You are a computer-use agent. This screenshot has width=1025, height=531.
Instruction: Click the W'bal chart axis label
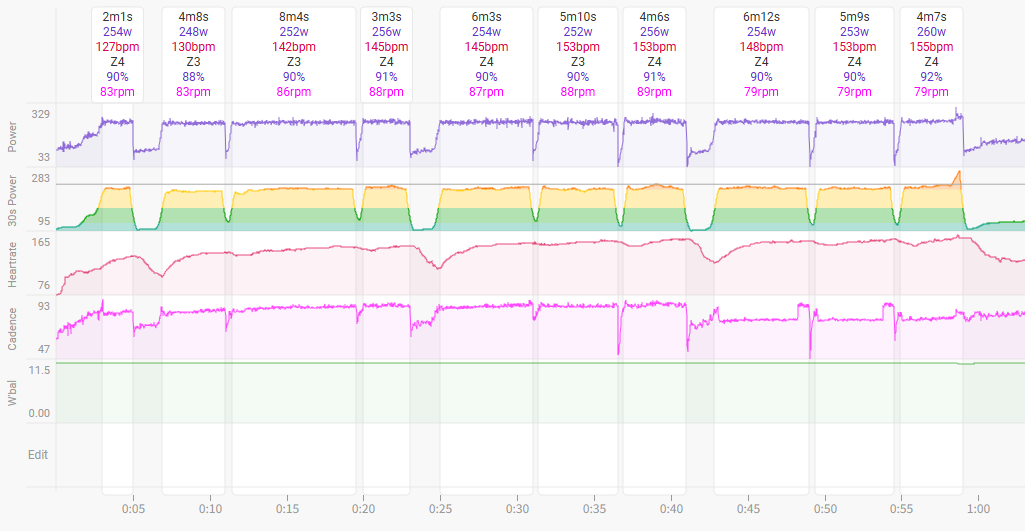click(x=11, y=392)
